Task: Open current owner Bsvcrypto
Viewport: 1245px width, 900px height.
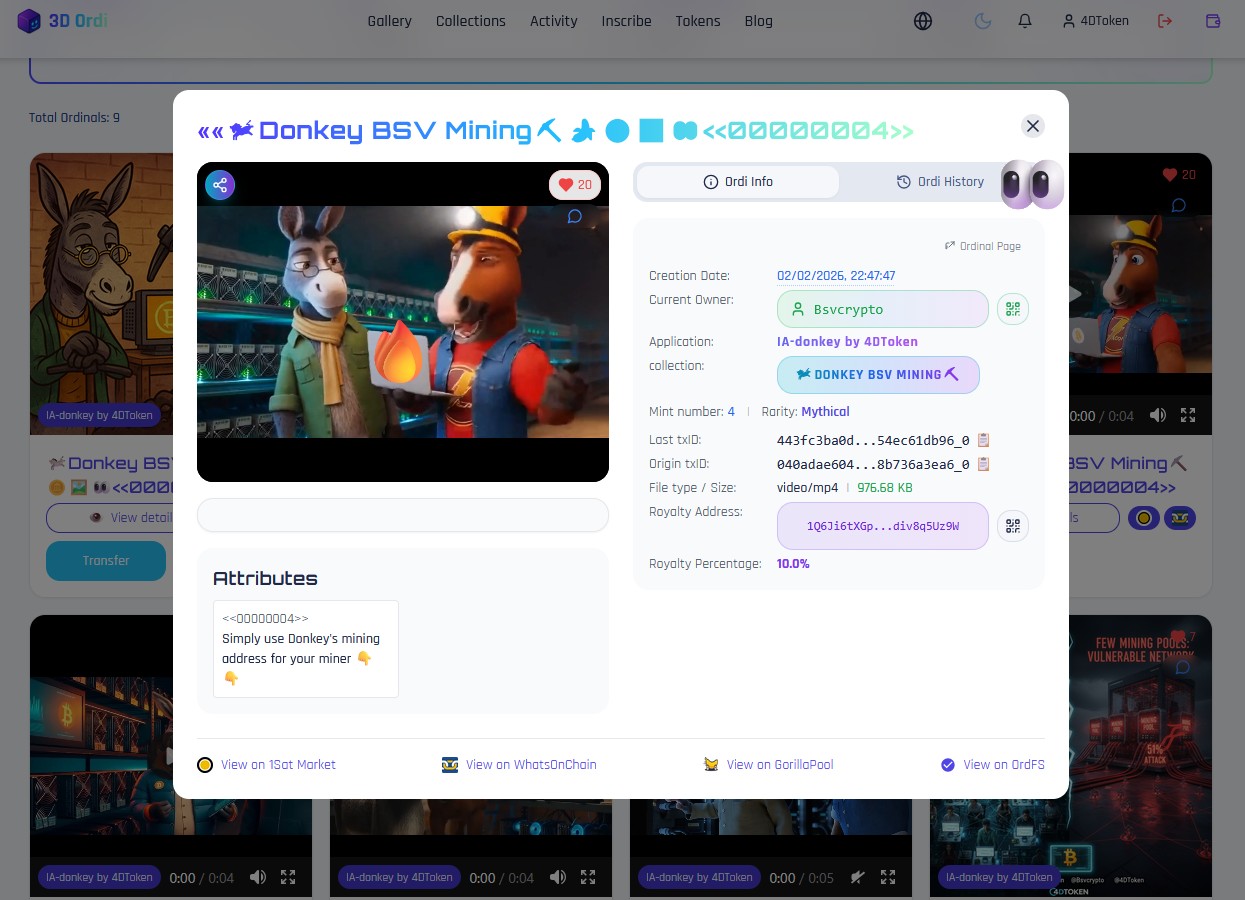Action: 883,309
